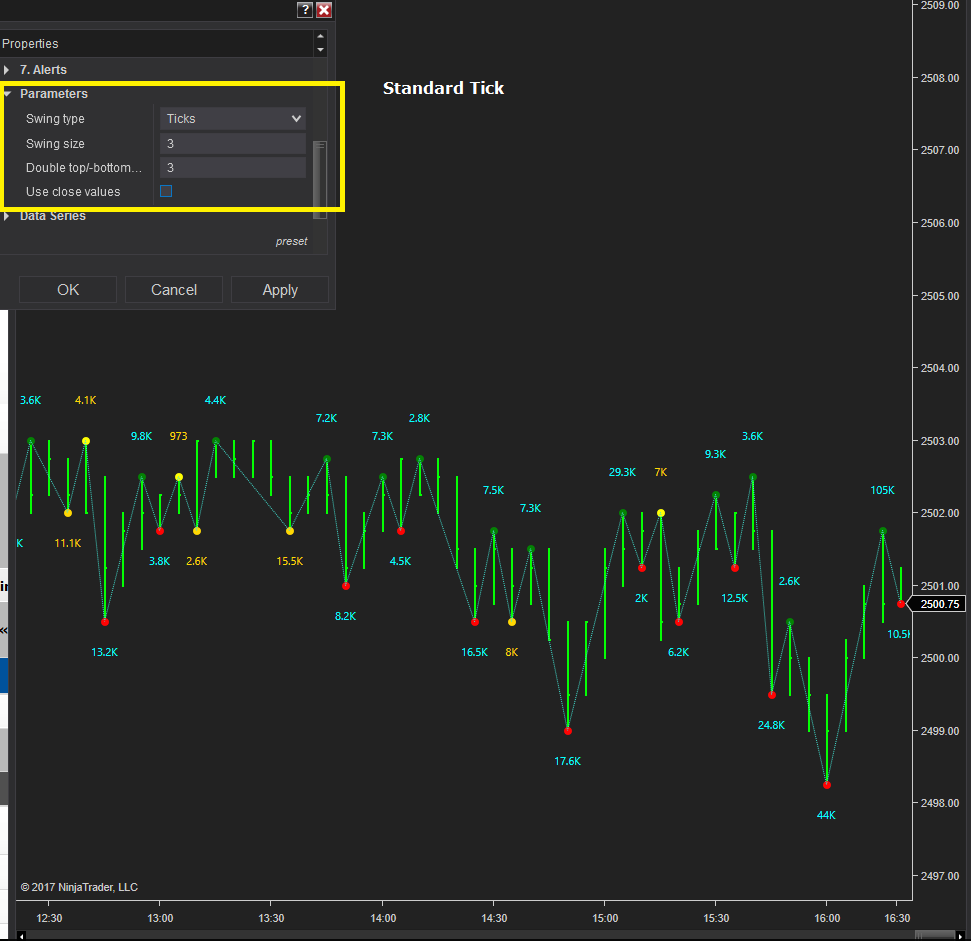Click the Properties sort down arrow
Screen dimensions: 971x941
320,50
